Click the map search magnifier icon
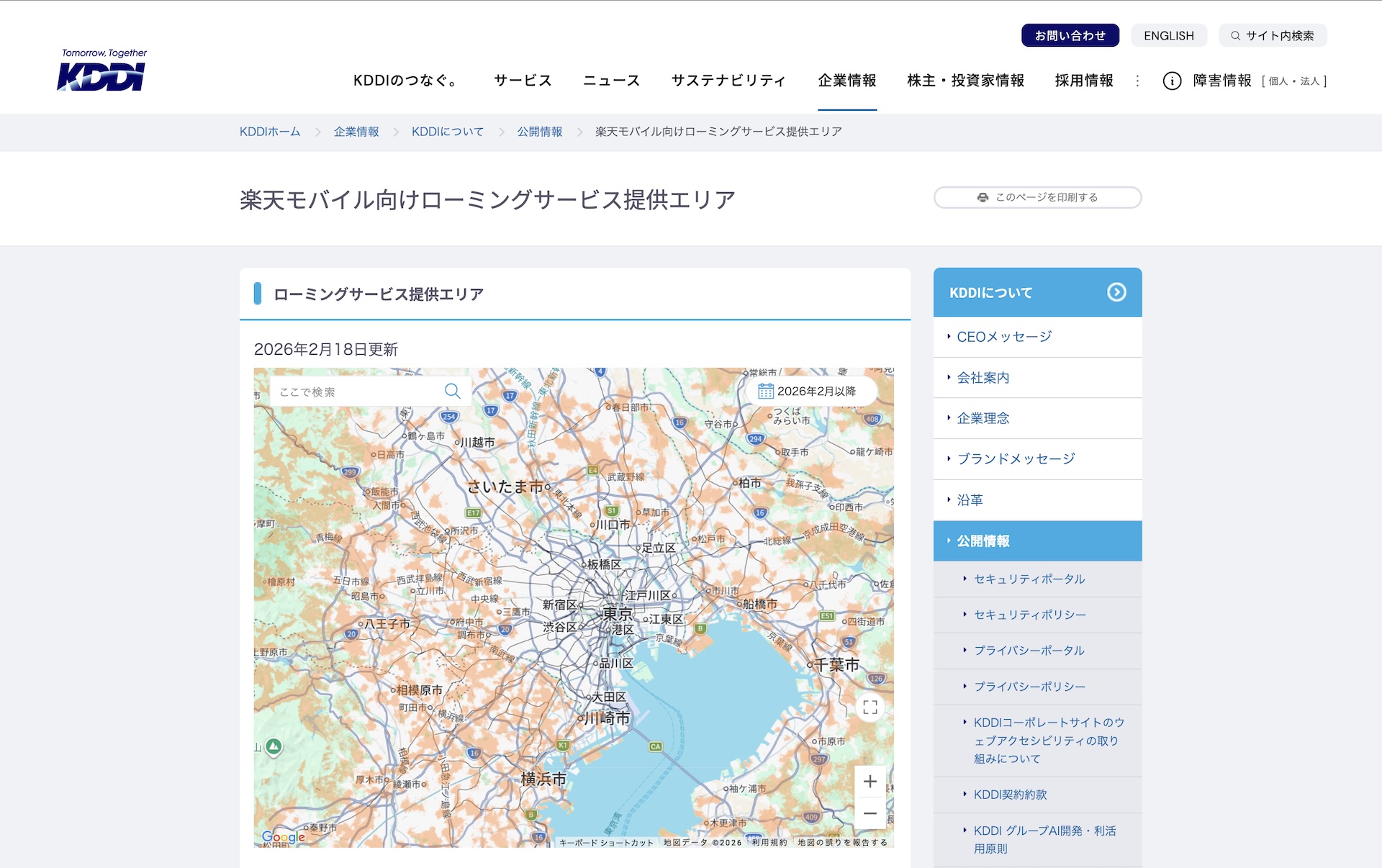Image resolution: width=1382 pixels, height=868 pixels. (x=453, y=392)
